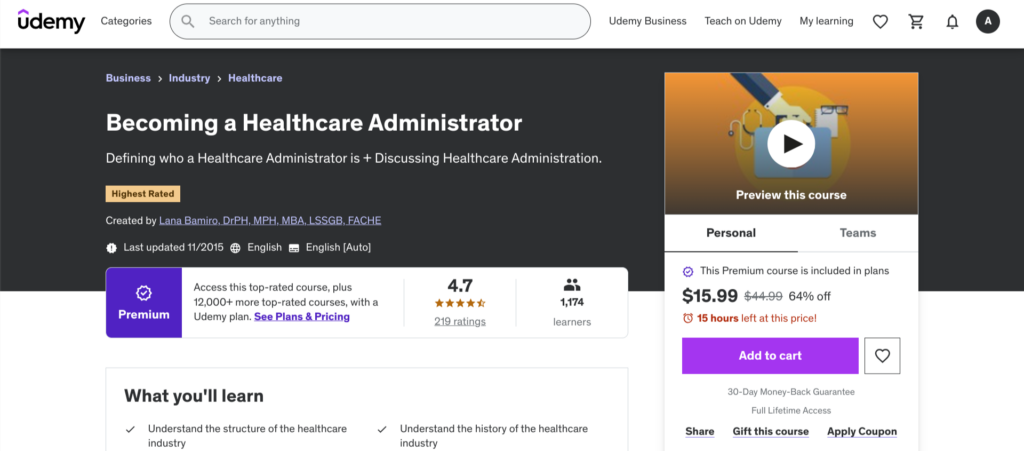Open the wishlist heart icon in header
Viewport: 1024px width, 451px height.
click(x=880, y=21)
